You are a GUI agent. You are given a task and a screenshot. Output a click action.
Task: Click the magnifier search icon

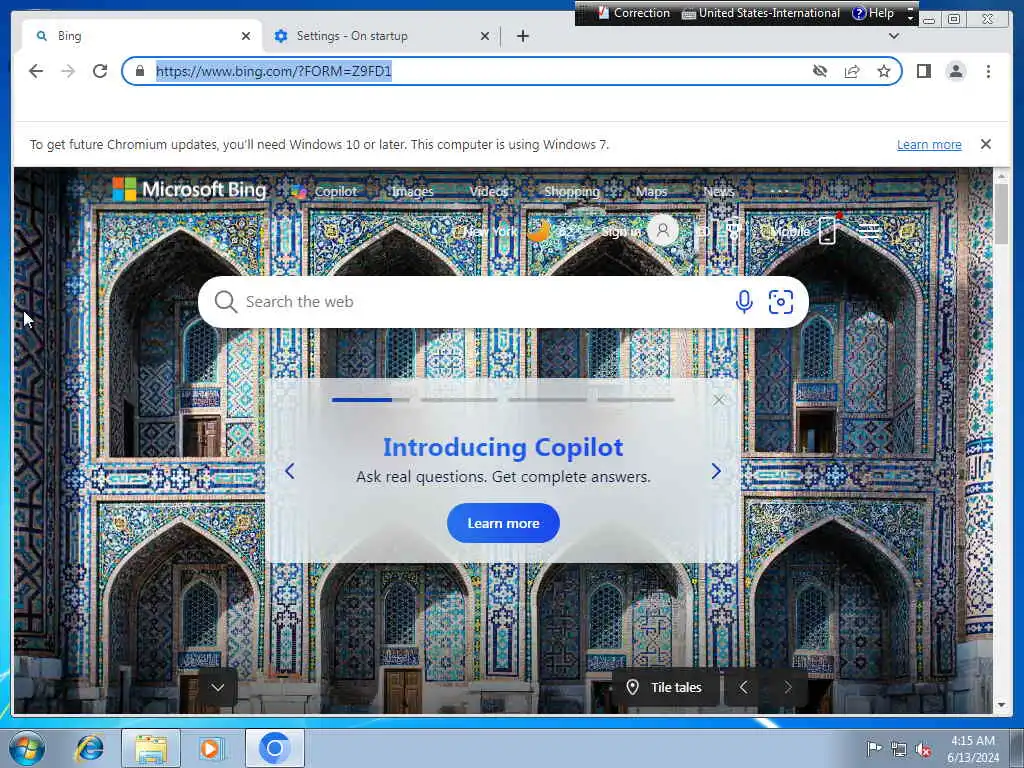pyautogui.click(x=225, y=302)
